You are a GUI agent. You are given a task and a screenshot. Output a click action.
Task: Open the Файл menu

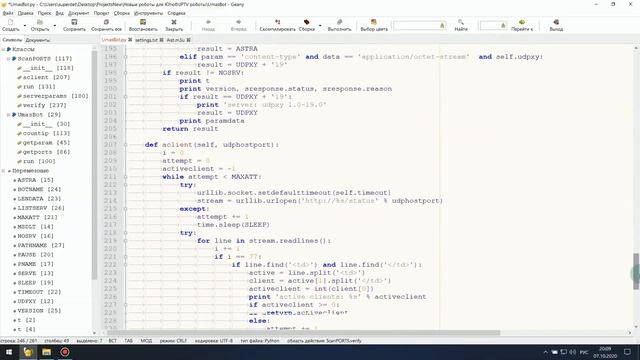pos(8,13)
